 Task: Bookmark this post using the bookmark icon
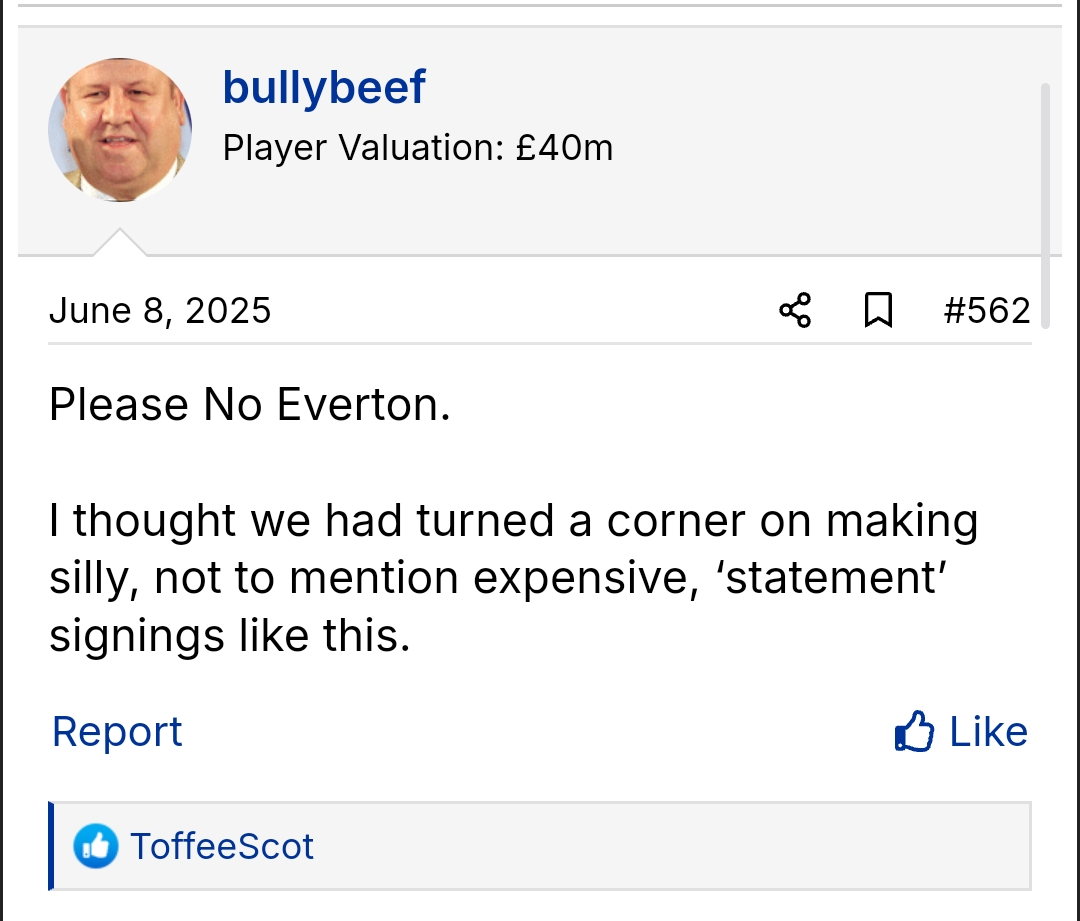[x=877, y=311]
